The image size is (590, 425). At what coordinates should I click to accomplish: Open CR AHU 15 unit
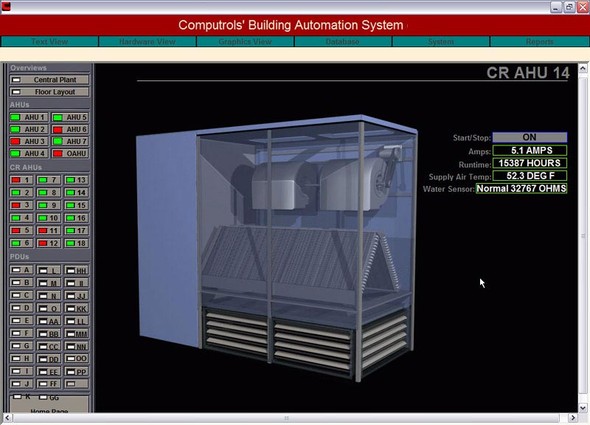coord(76,205)
